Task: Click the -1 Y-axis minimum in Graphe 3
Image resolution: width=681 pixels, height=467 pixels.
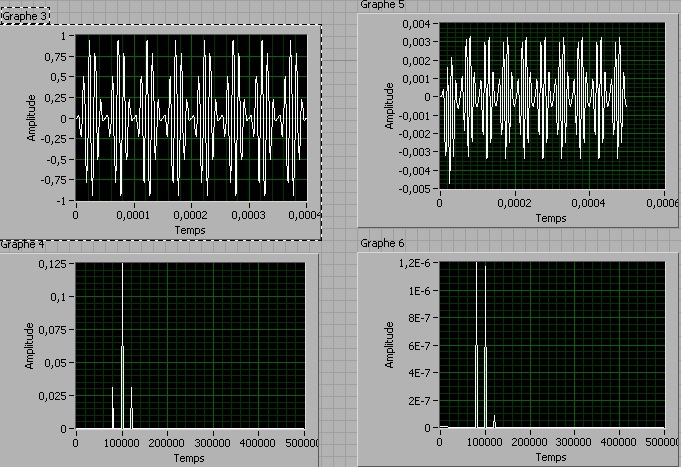Action: (x=61, y=201)
